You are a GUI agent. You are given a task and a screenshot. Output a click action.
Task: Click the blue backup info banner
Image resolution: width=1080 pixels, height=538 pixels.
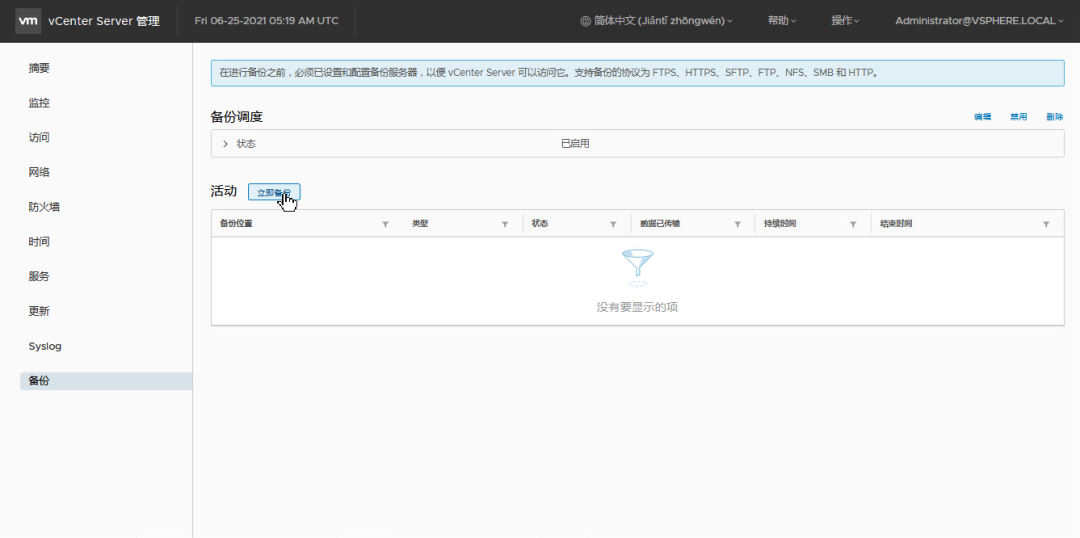tap(637, 72)
